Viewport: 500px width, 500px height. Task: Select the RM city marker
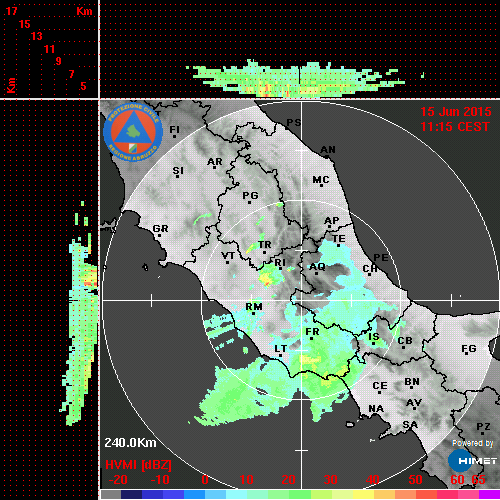[x=253, y=314]
